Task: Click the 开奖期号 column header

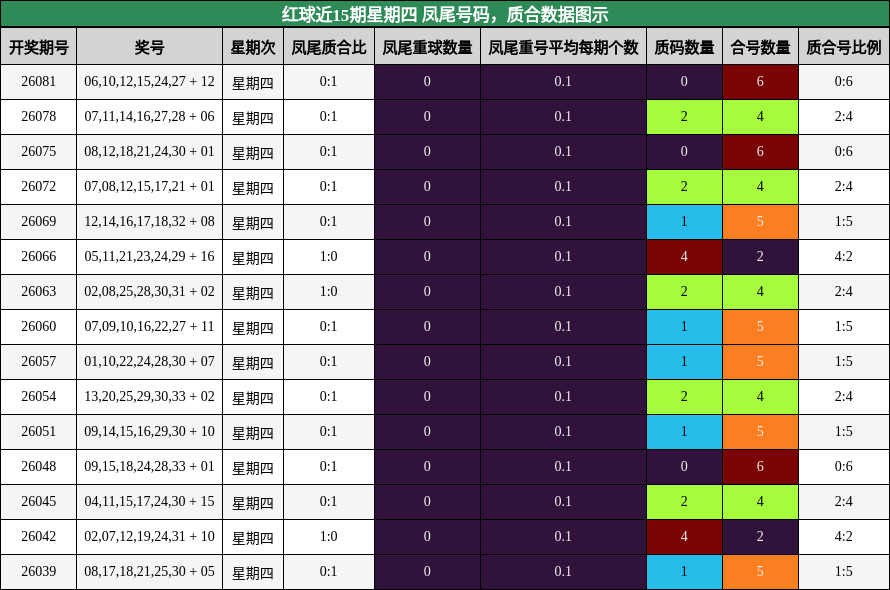Action: (39, 47)
